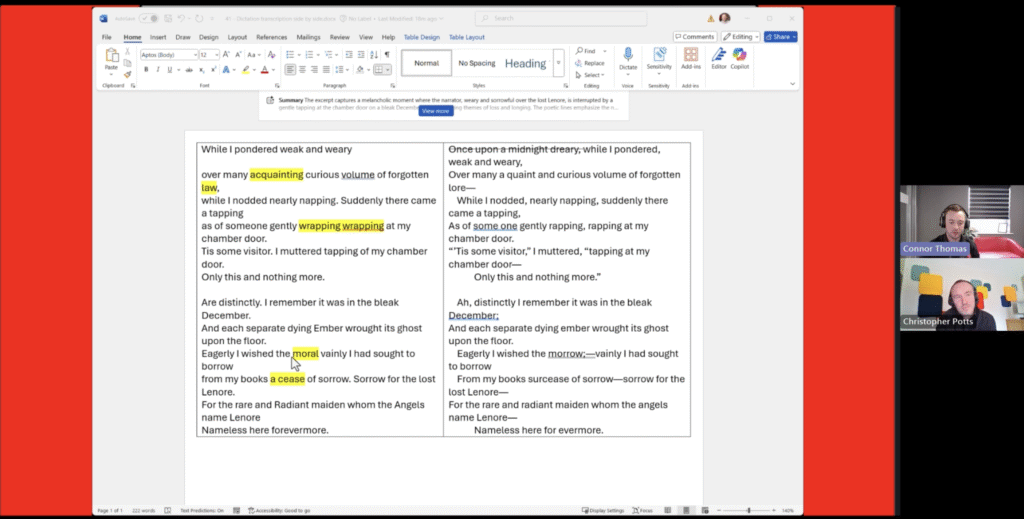1024x519 pixels.
Task: Expand the bullets list dropdown
Action: pyautogui.click(x=298, y=55)
